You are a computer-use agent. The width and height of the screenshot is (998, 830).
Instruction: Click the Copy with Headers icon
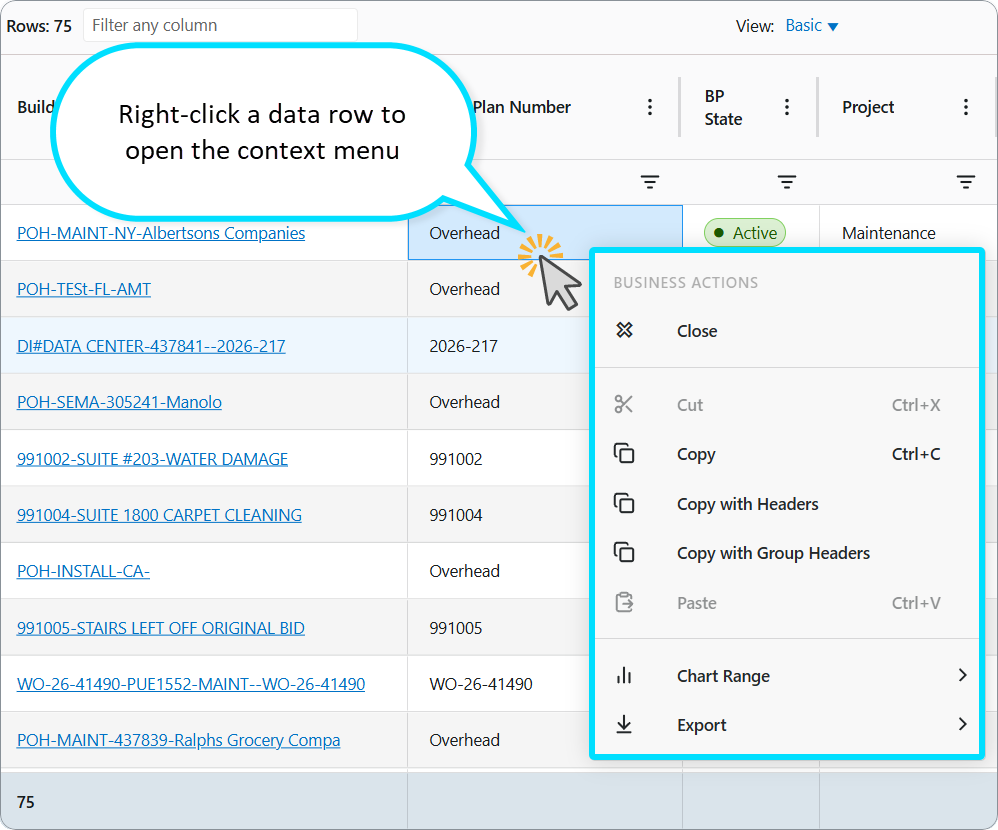(x=624, y=503)
